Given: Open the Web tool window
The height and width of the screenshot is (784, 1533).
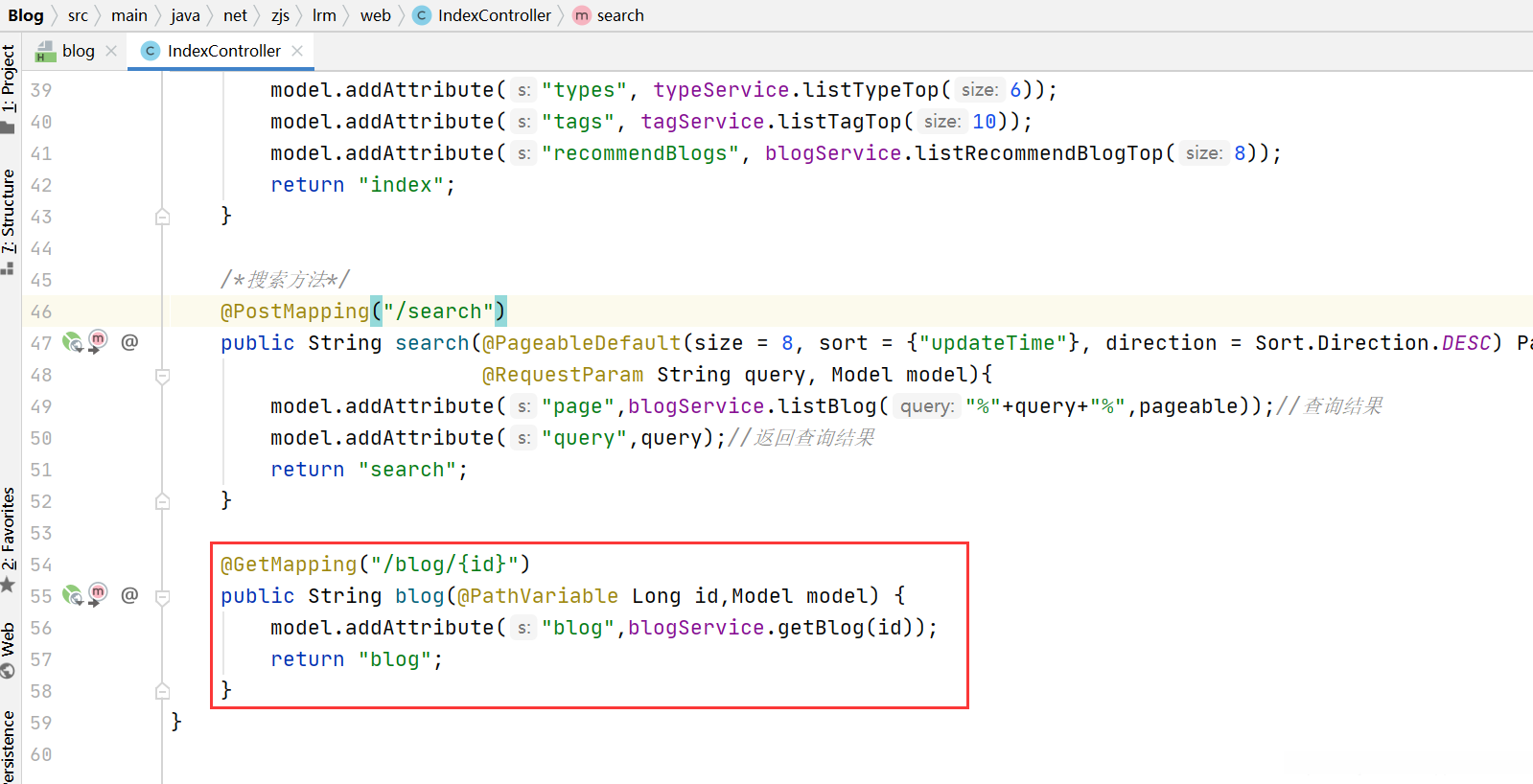Looking at the screenshot, I should pos(9,650).
